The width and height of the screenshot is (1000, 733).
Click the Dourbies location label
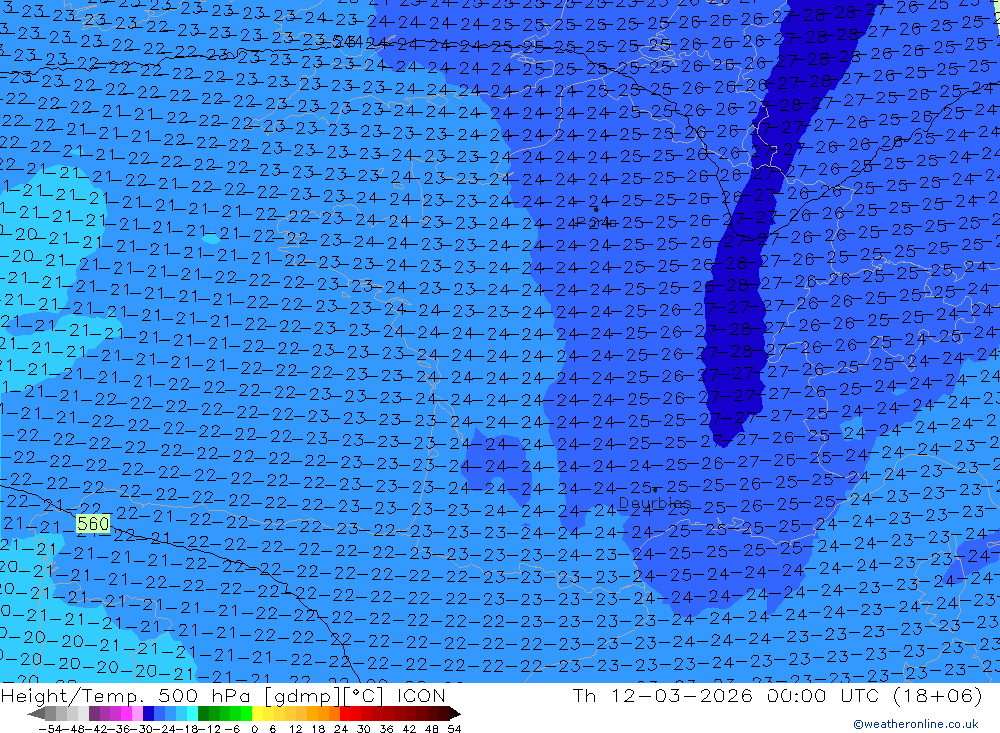click(654, 503)
